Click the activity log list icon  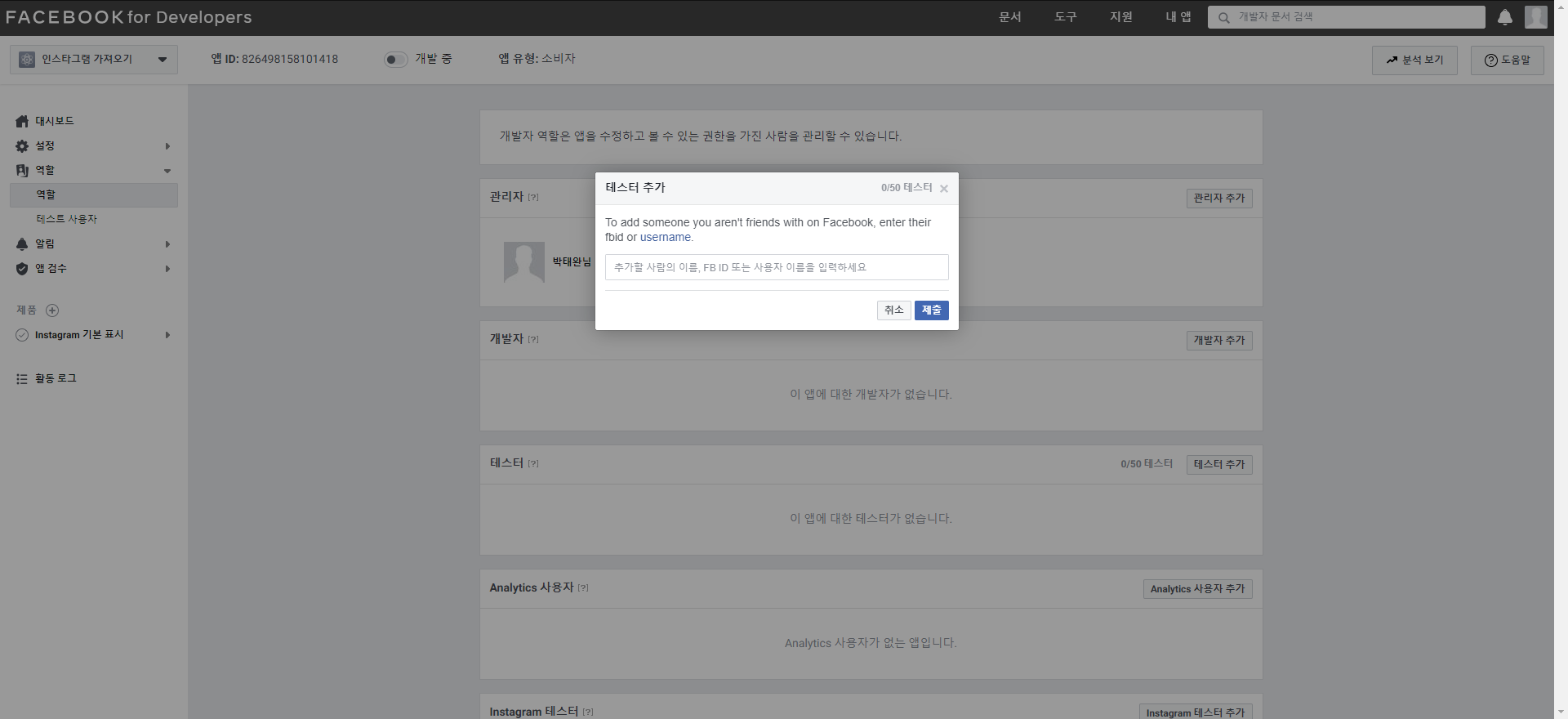22,378
